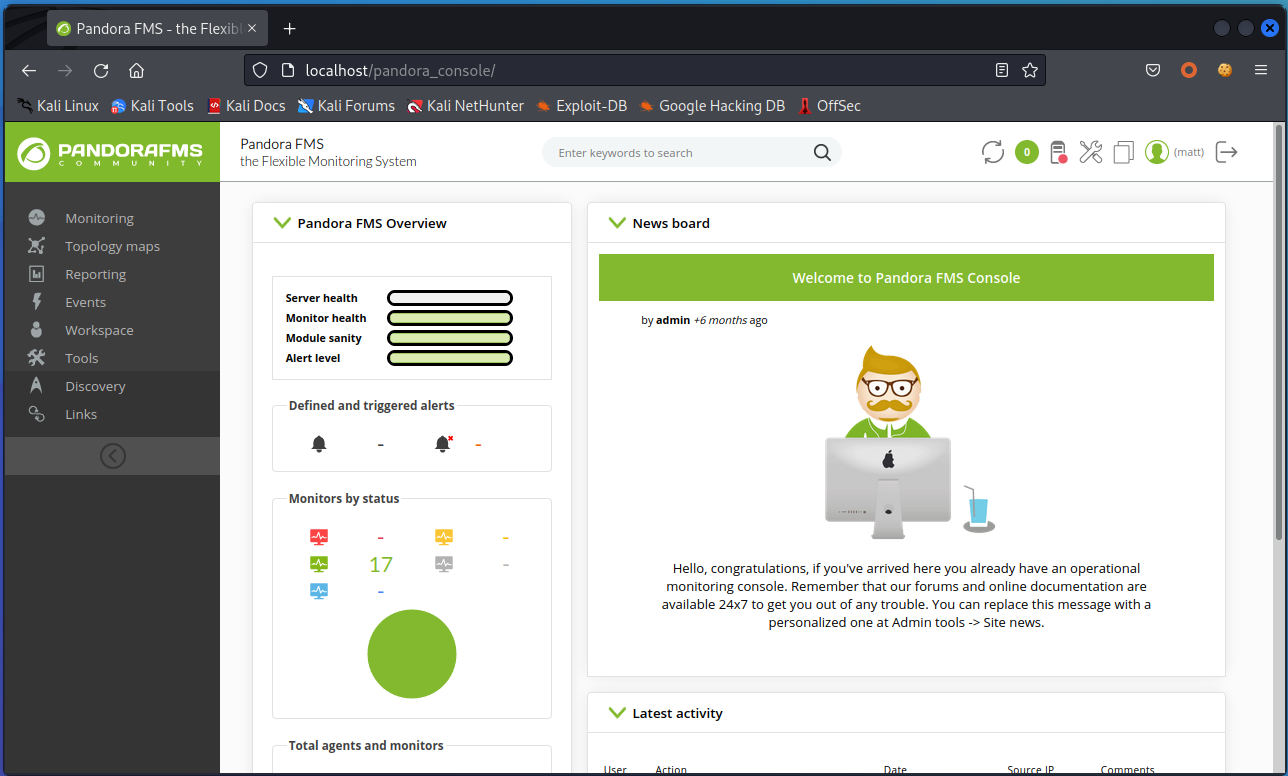The image size is (1288, 776).
Task: Open the Topology maps sidebar menu
Action: pyautogui.click(x=111, y=246)
